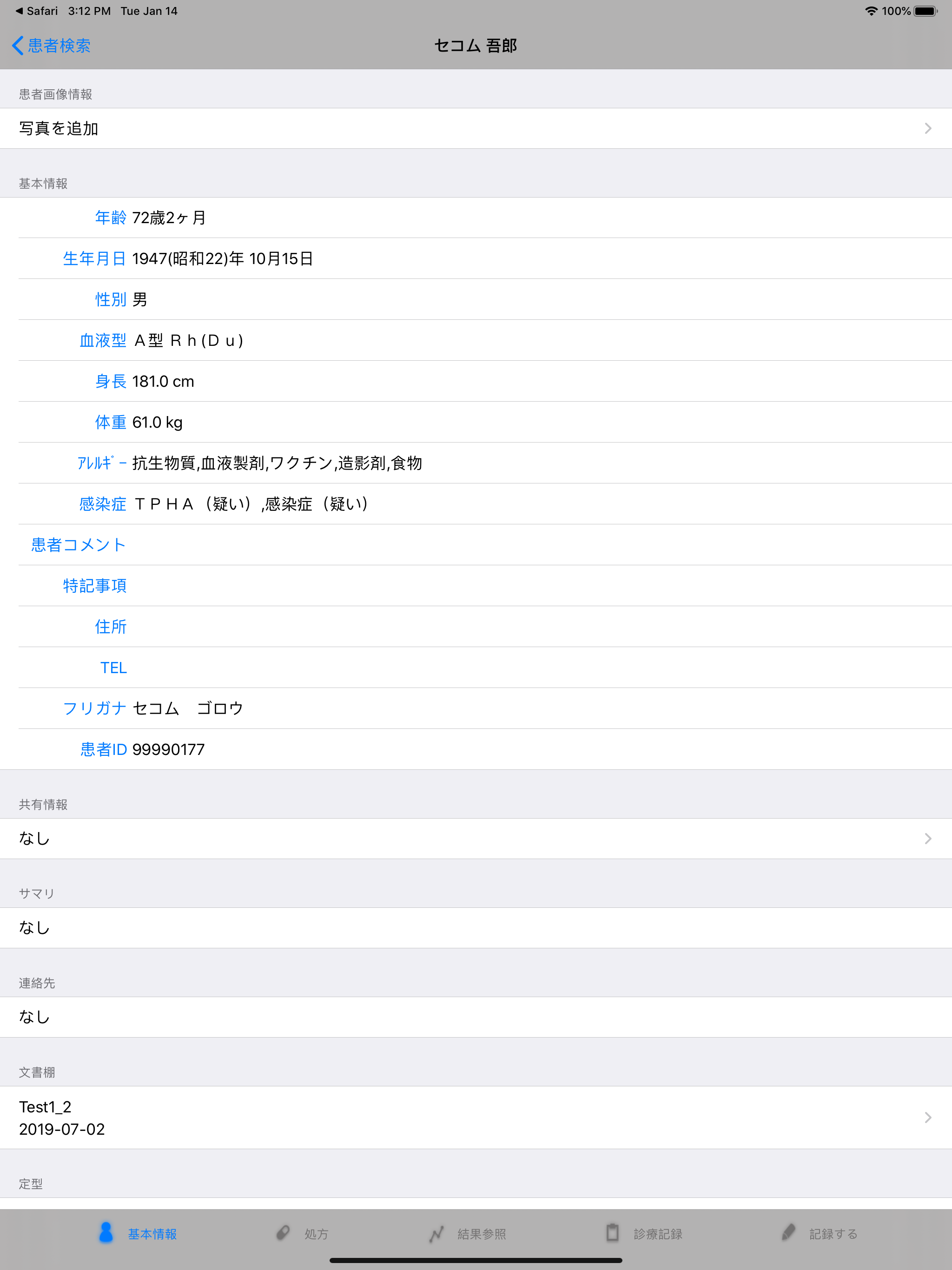Select 写真を追加 to add photo
This screenshot has height=1270, width=952.
476,129
